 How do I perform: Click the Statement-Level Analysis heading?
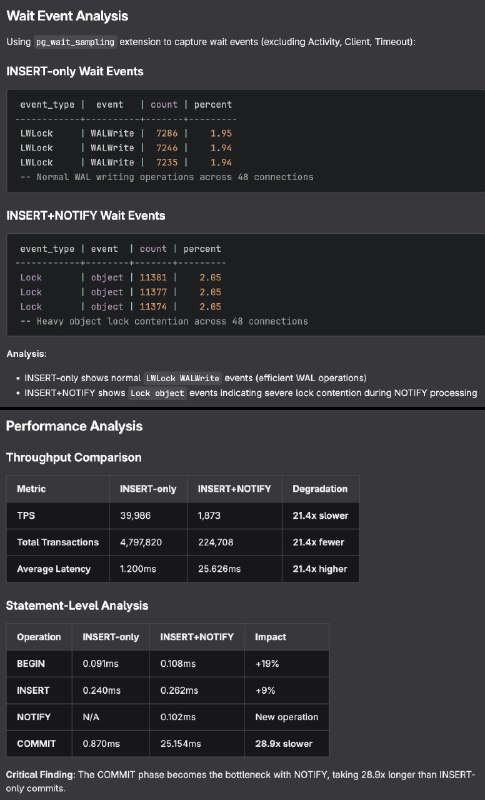(77, 606)
